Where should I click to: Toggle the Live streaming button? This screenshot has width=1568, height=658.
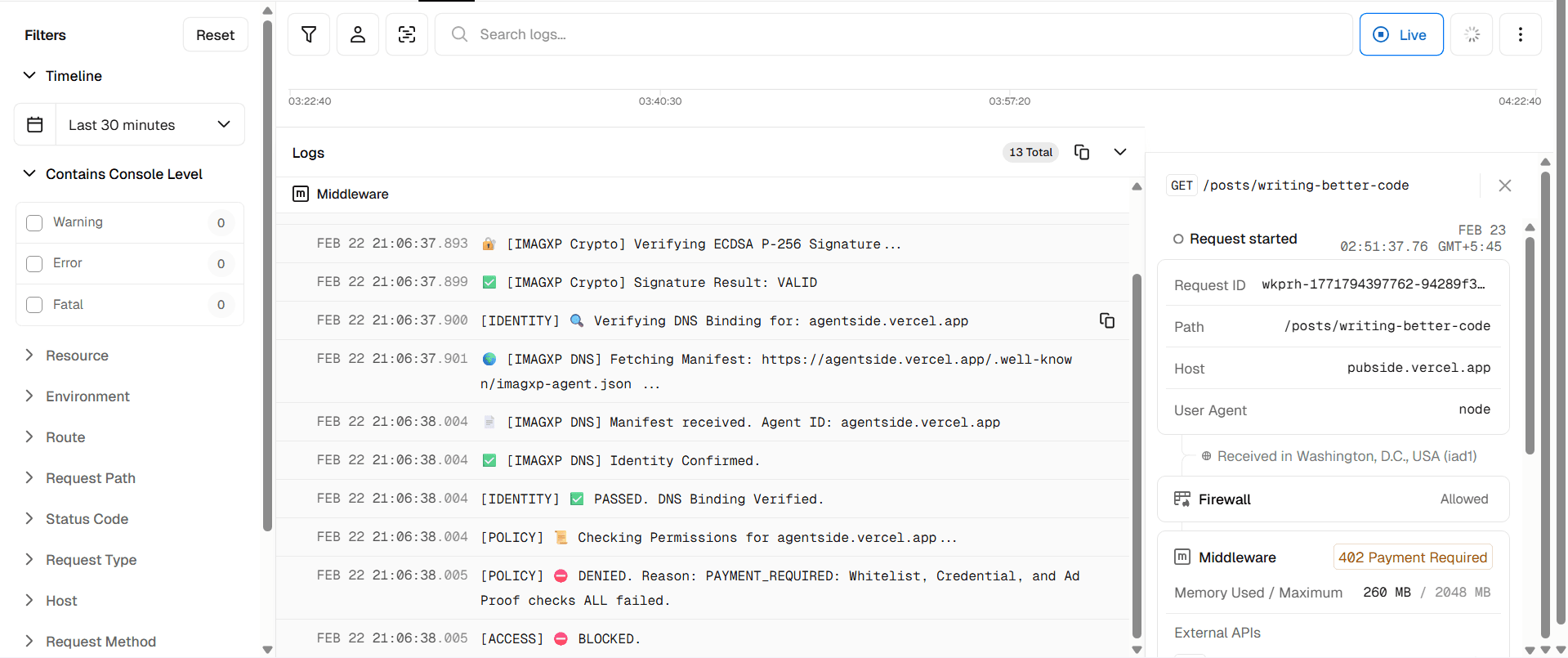tap(1400, 34)
